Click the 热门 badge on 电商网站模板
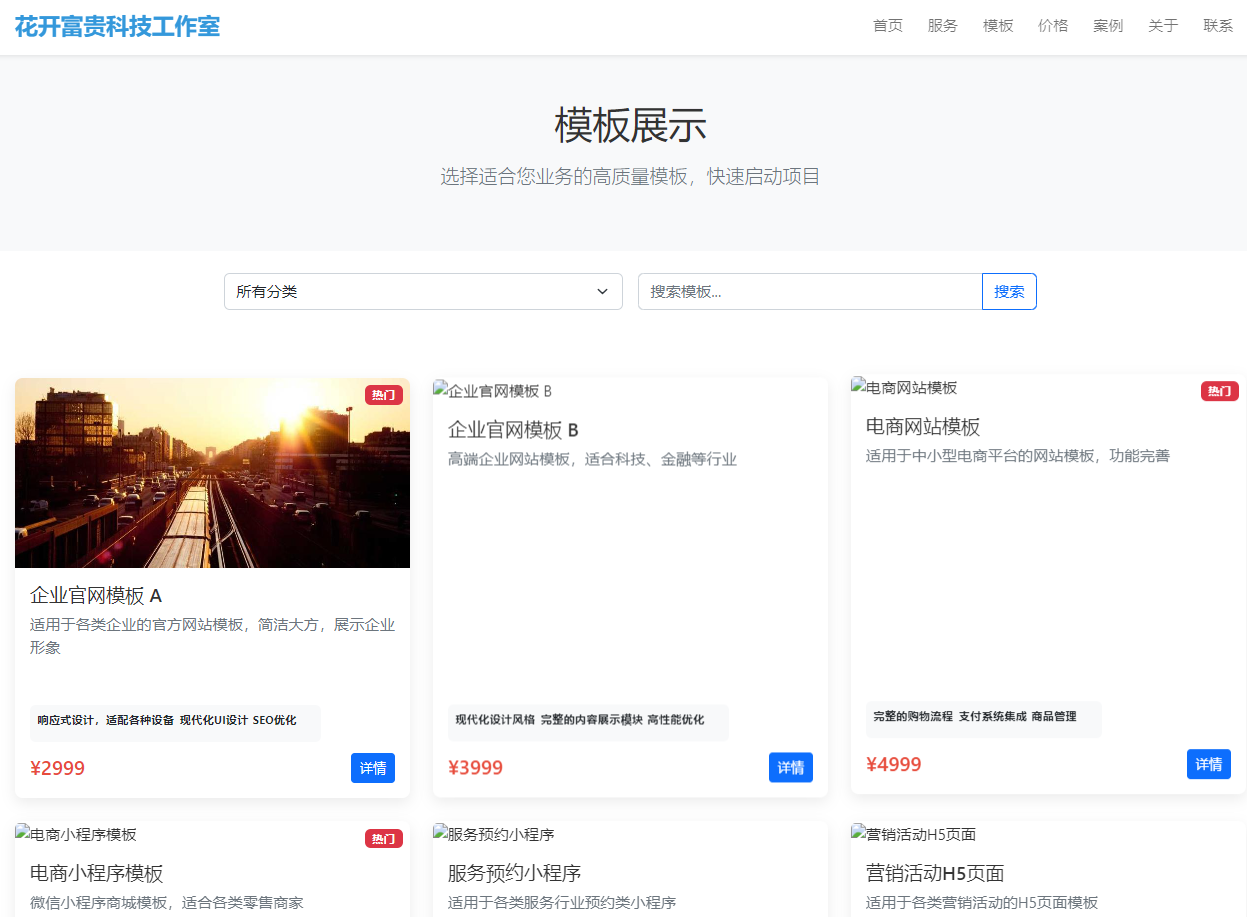 click(1219, 391)
